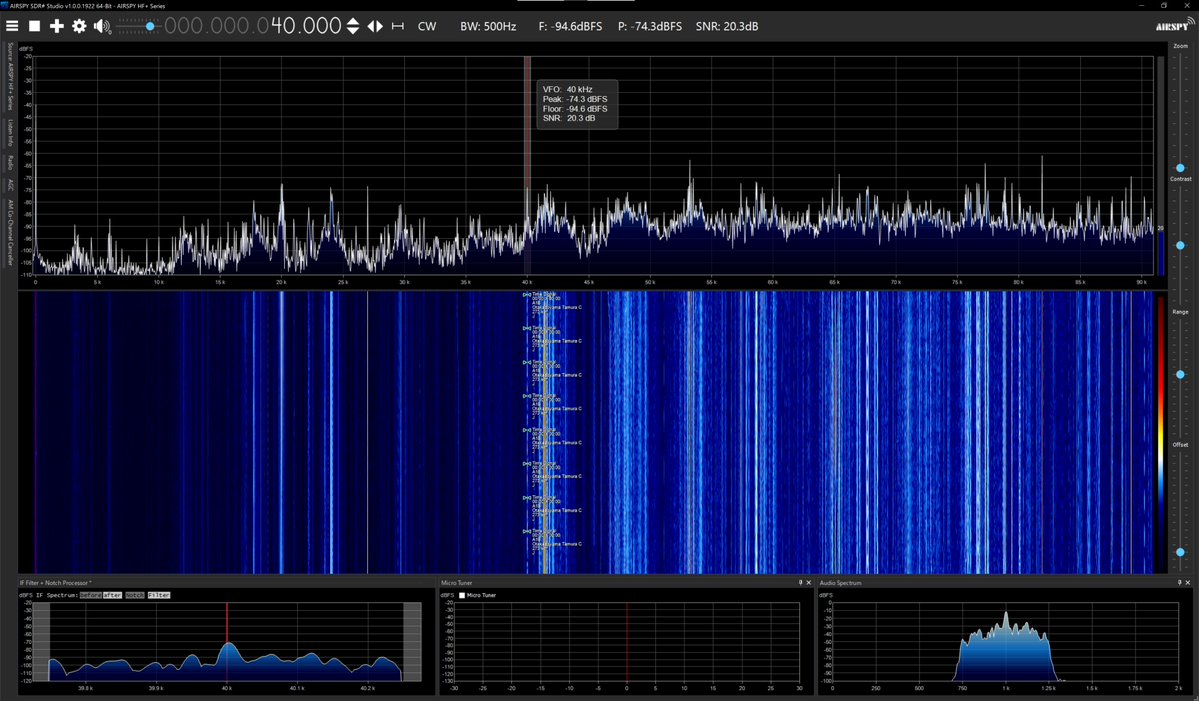1199x701 pixels.
Task: Open the AM Co-Channel Canceller side tab
Action: [x=10, y=232]
